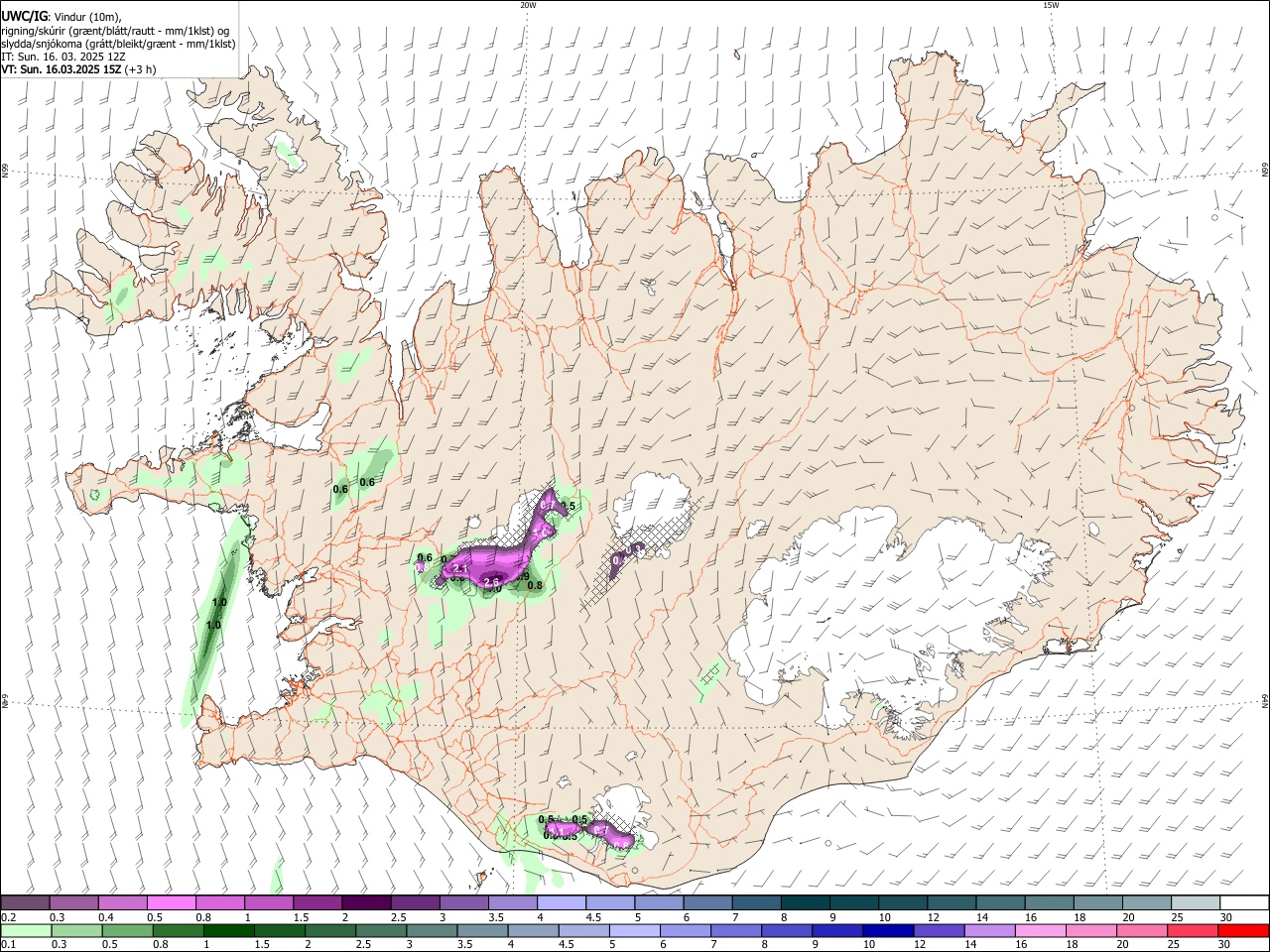Image resolution: width=1270 pixels, height=952 pixels.
Task: Select the lilac 14 rain legend swatch
Action: coord(988,930)
